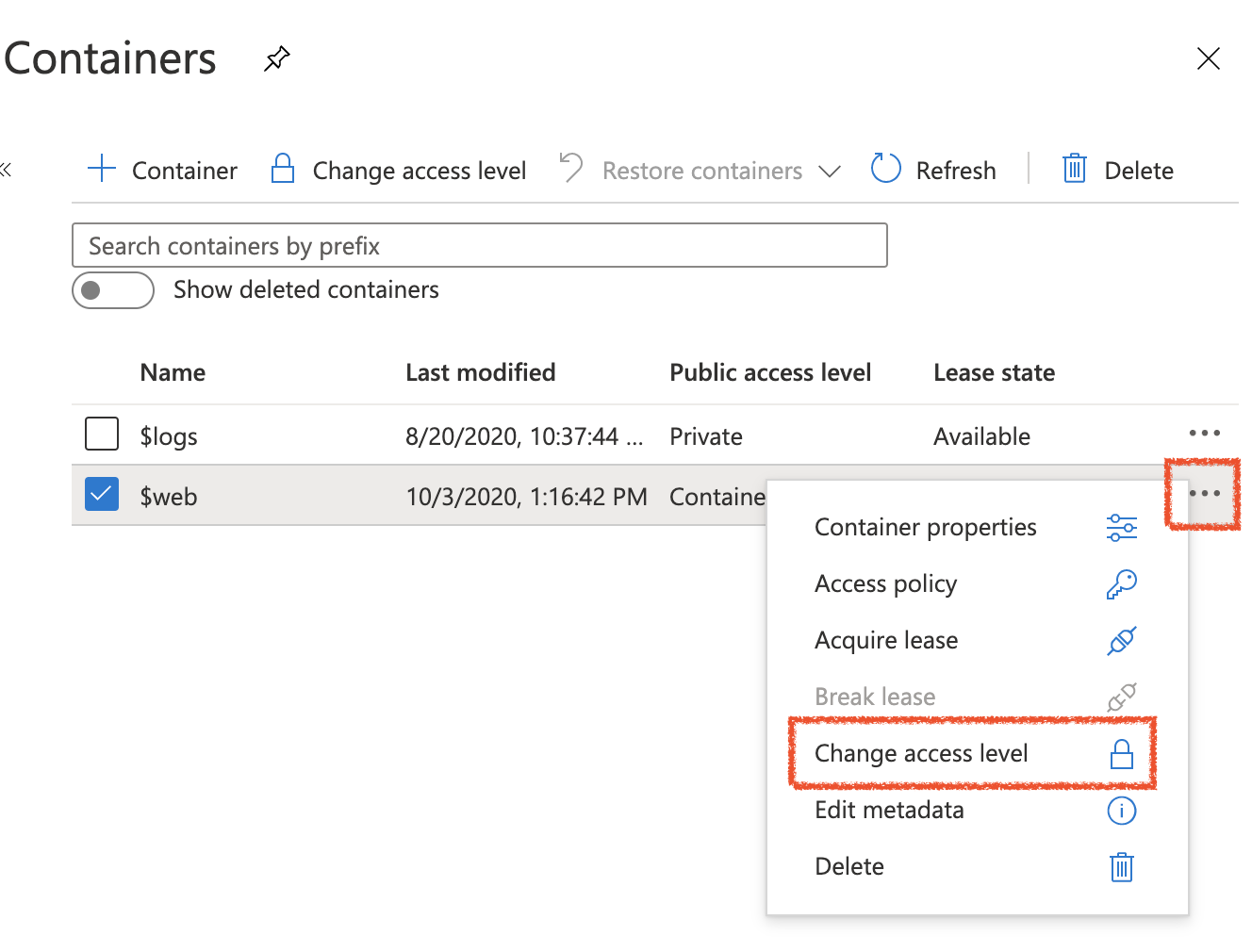Click the sliders icon beside Container properties
The width and height of the screenshot is (1252, 952).
tap(1121, 528)
